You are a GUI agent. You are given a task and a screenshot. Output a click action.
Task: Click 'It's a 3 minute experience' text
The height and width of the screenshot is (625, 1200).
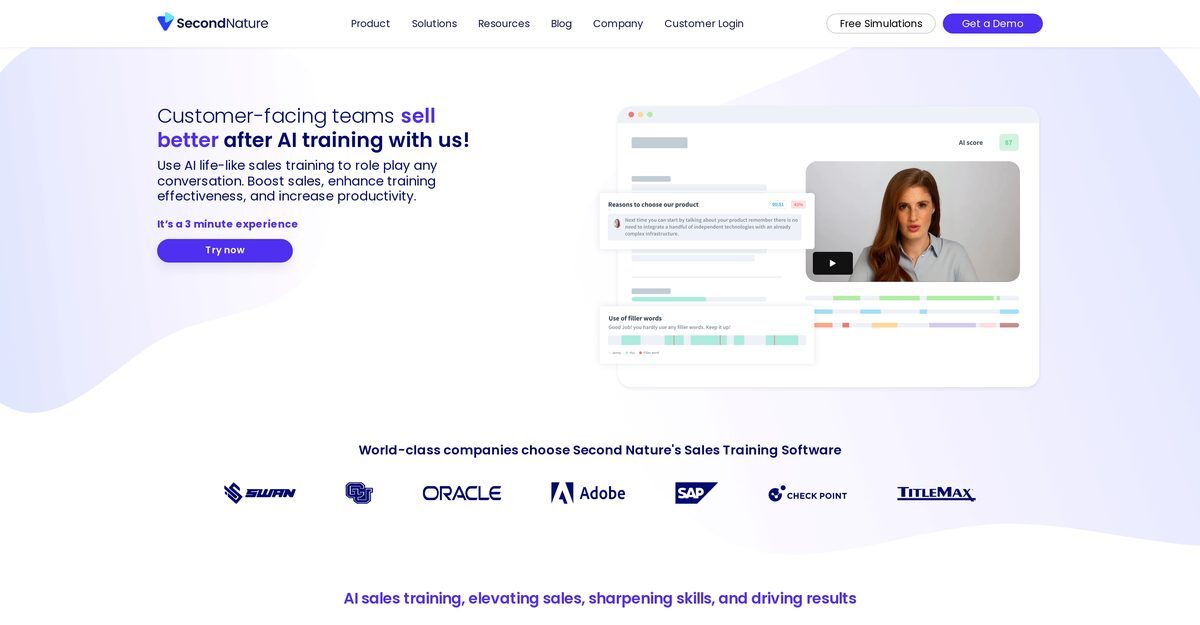228,224
